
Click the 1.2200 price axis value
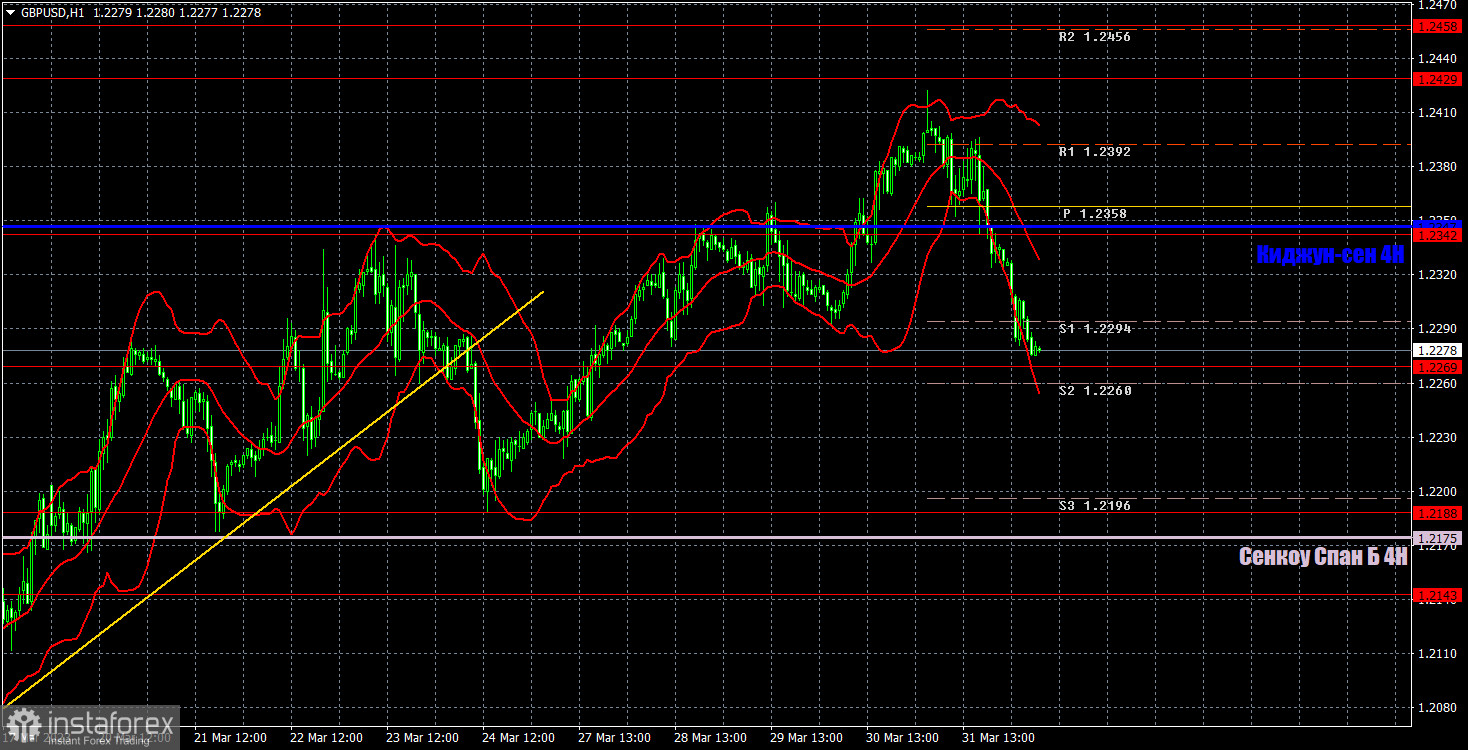[x=1437, y=491]
